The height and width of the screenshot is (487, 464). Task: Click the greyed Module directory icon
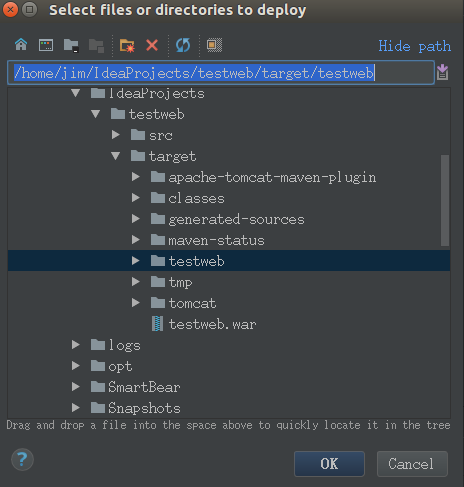pyautogui.click(x=96, y=45)
